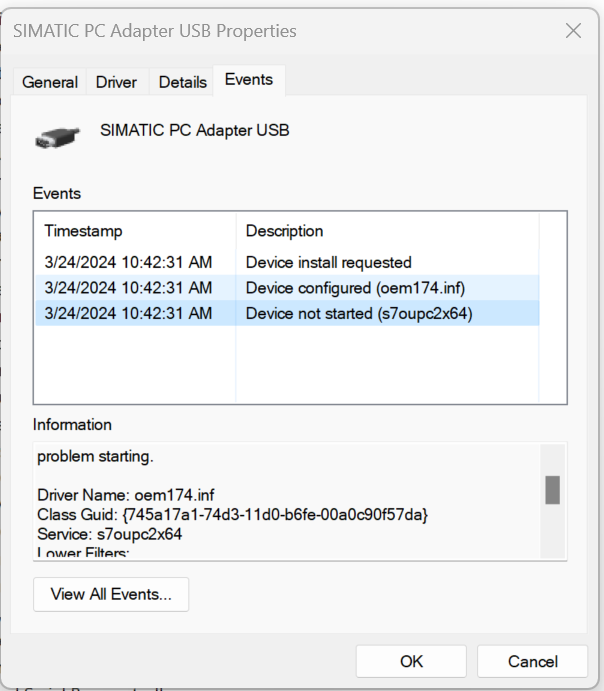Image resolution: width=604 pixels, height=691 pixels.
Task: Click the Information box scrollbar thumb
Action: pos(552,490)
